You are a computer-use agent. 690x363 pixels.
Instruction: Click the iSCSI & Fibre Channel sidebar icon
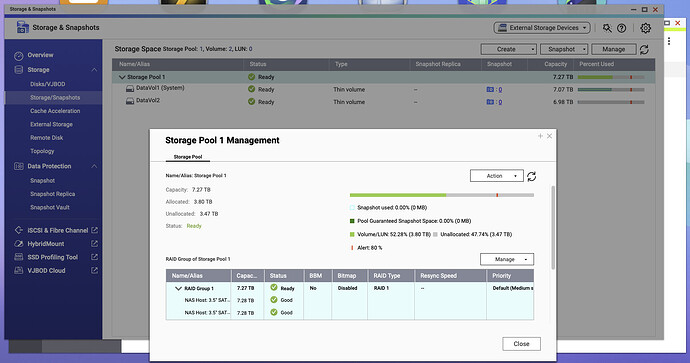tap(18, 230)
